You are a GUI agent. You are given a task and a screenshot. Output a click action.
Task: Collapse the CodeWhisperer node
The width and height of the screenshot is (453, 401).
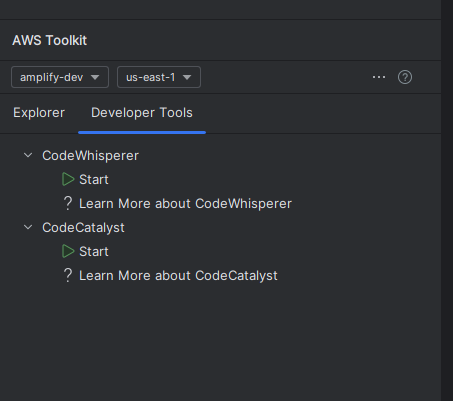point(28,155)
